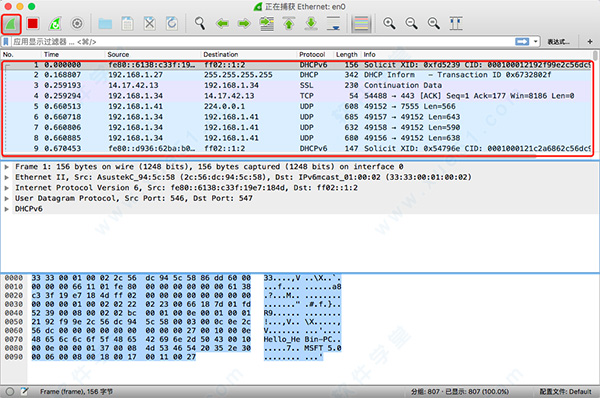Select packet 6 UDP Len=643 row

click(x=297, y=117)
